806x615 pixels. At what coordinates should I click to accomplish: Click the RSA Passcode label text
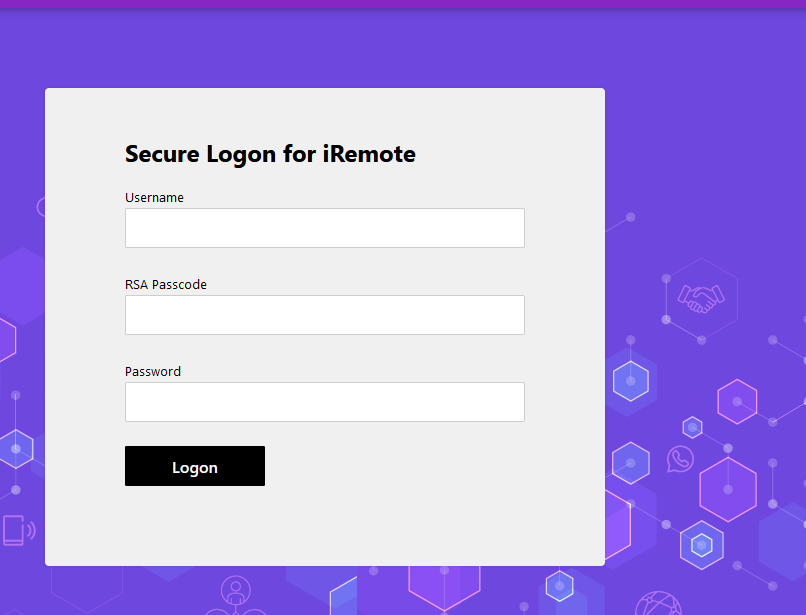[x=165, y=284]
